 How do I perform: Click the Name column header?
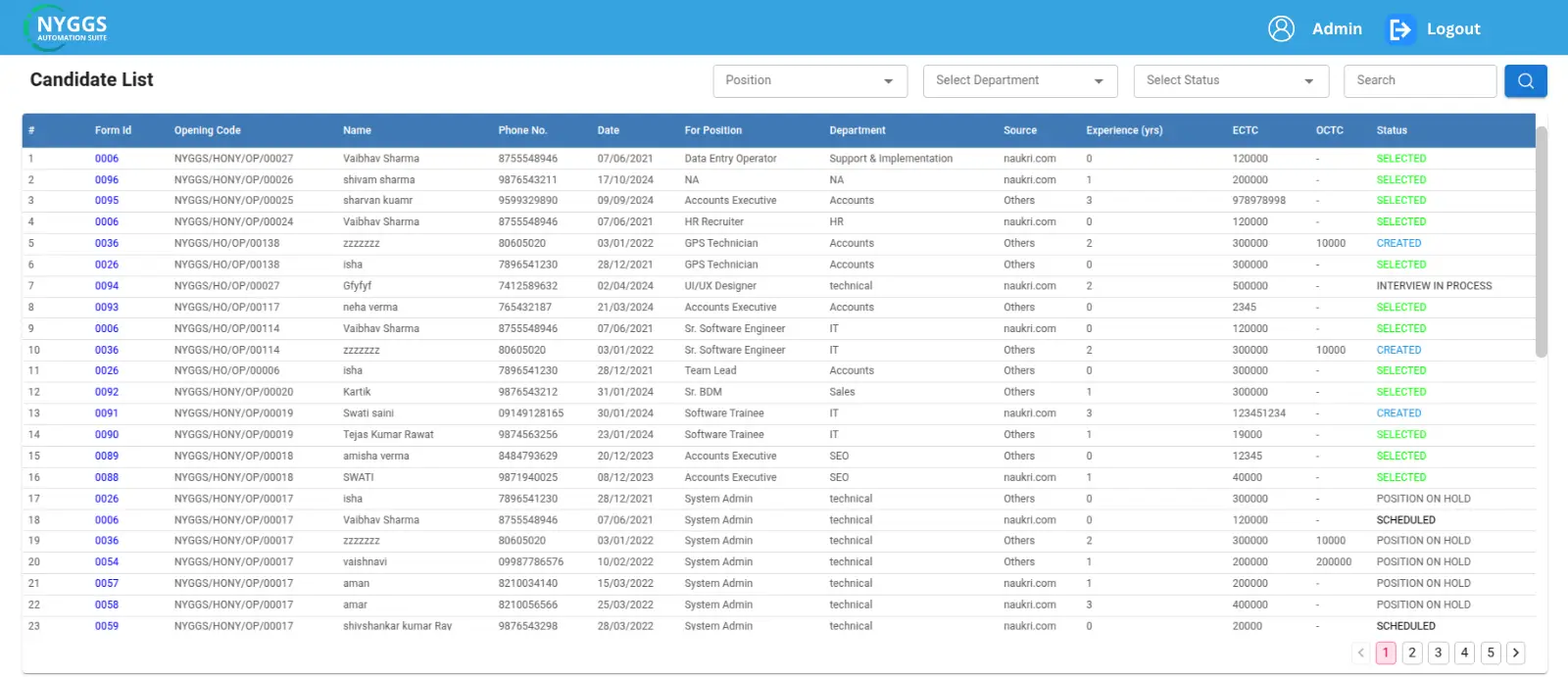point(357,130)
